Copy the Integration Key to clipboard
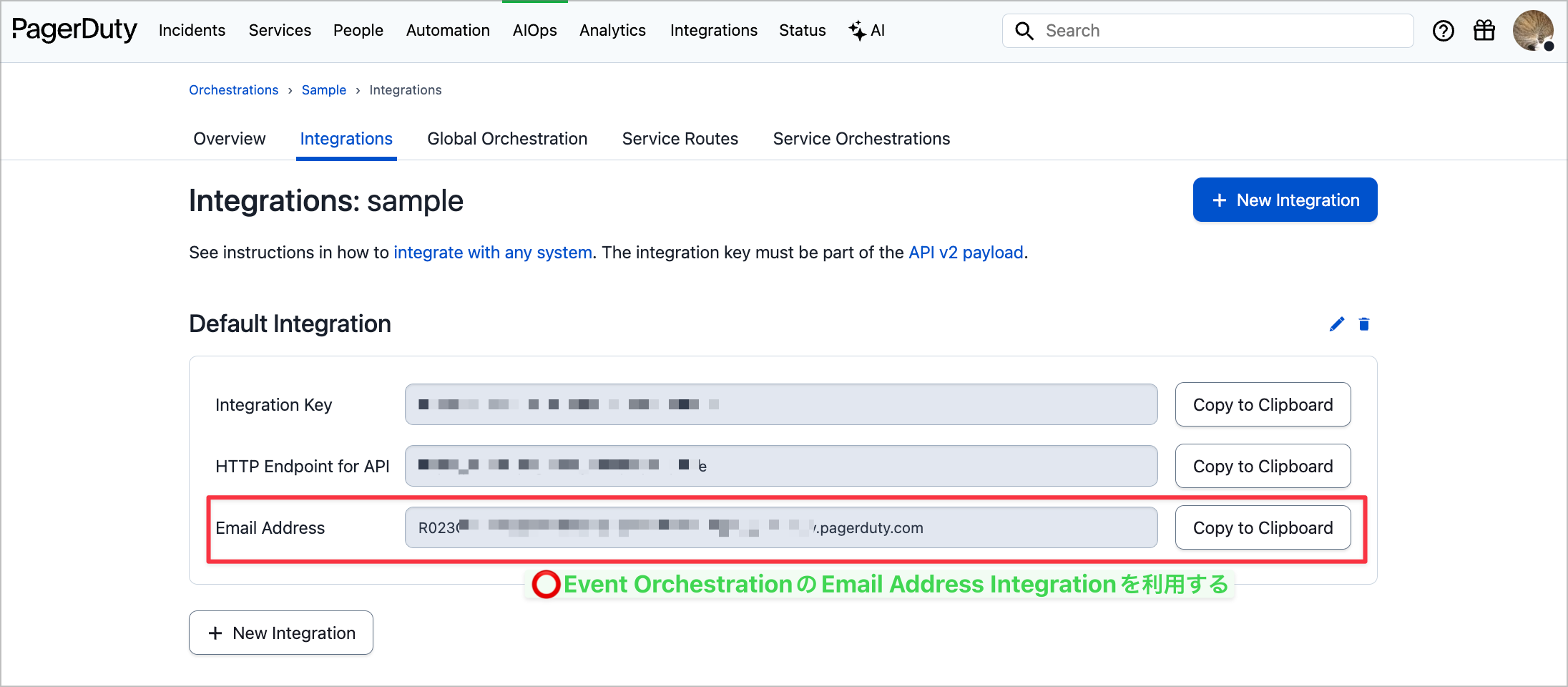The width and height of the screenshot is (1568, 687). tap(1263, 404)
